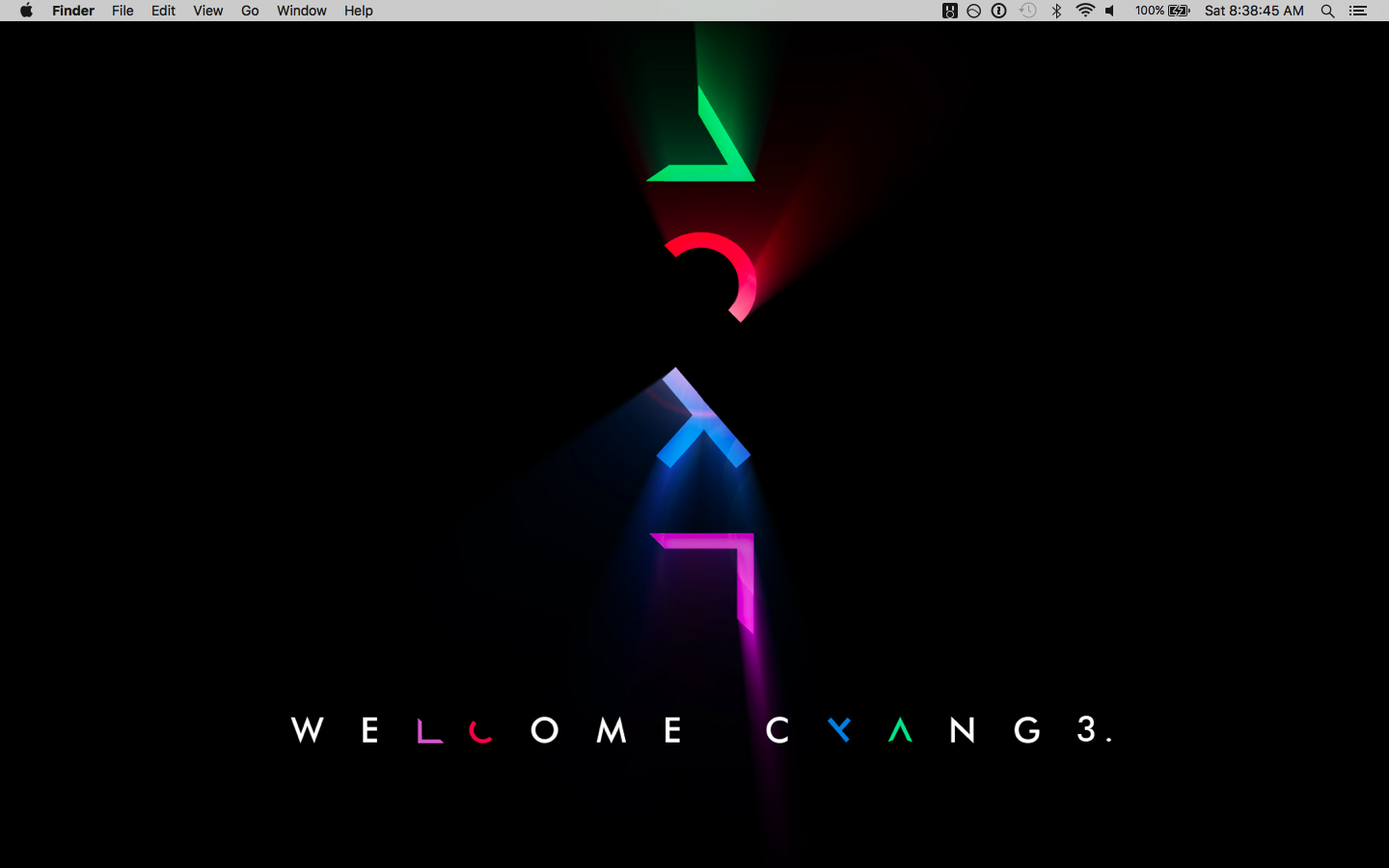Click the clock reading Sat 8:38:45 AM

(1254, 11)
